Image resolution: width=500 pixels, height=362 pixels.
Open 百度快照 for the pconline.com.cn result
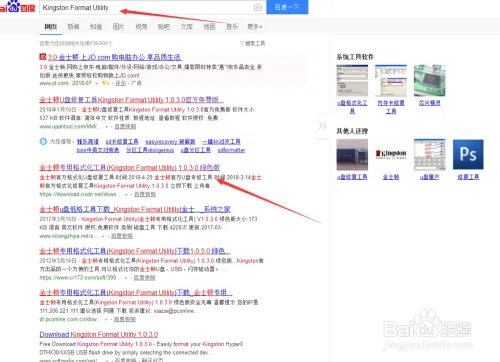point(125,319)
